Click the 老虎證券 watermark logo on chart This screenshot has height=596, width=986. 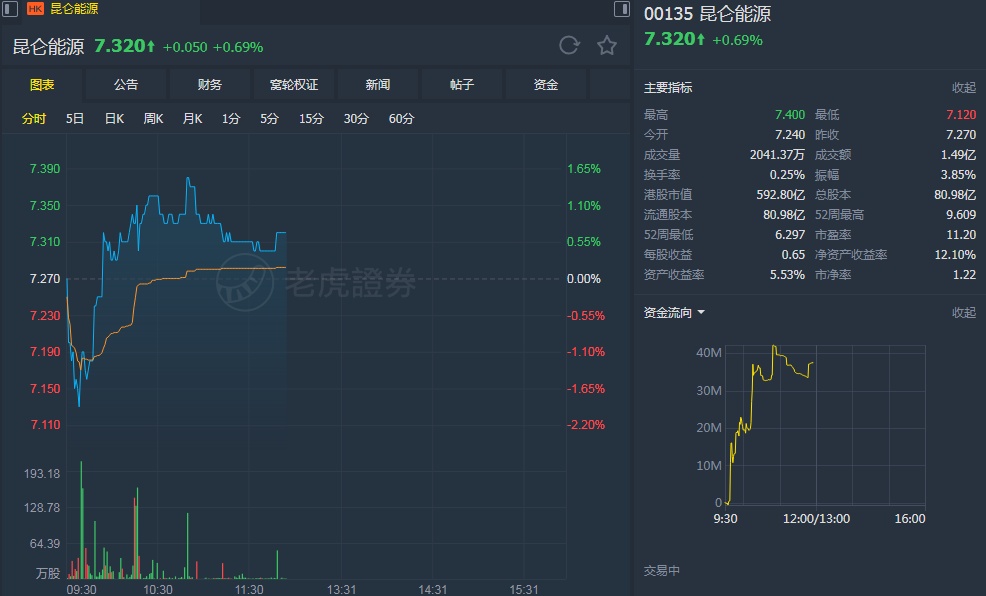(316, 285)
